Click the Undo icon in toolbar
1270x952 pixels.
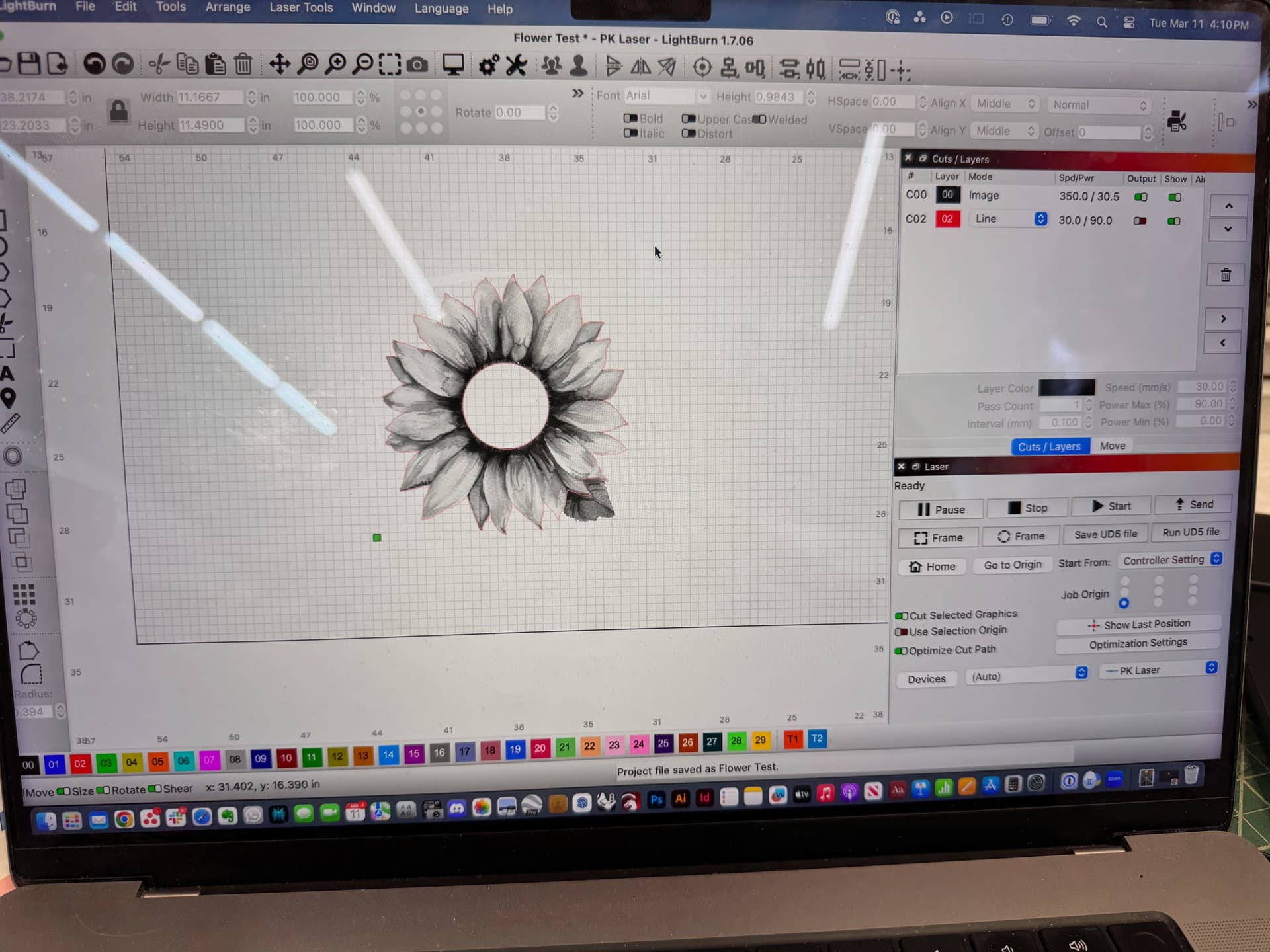pyautogui.click(x=95, y=64)
